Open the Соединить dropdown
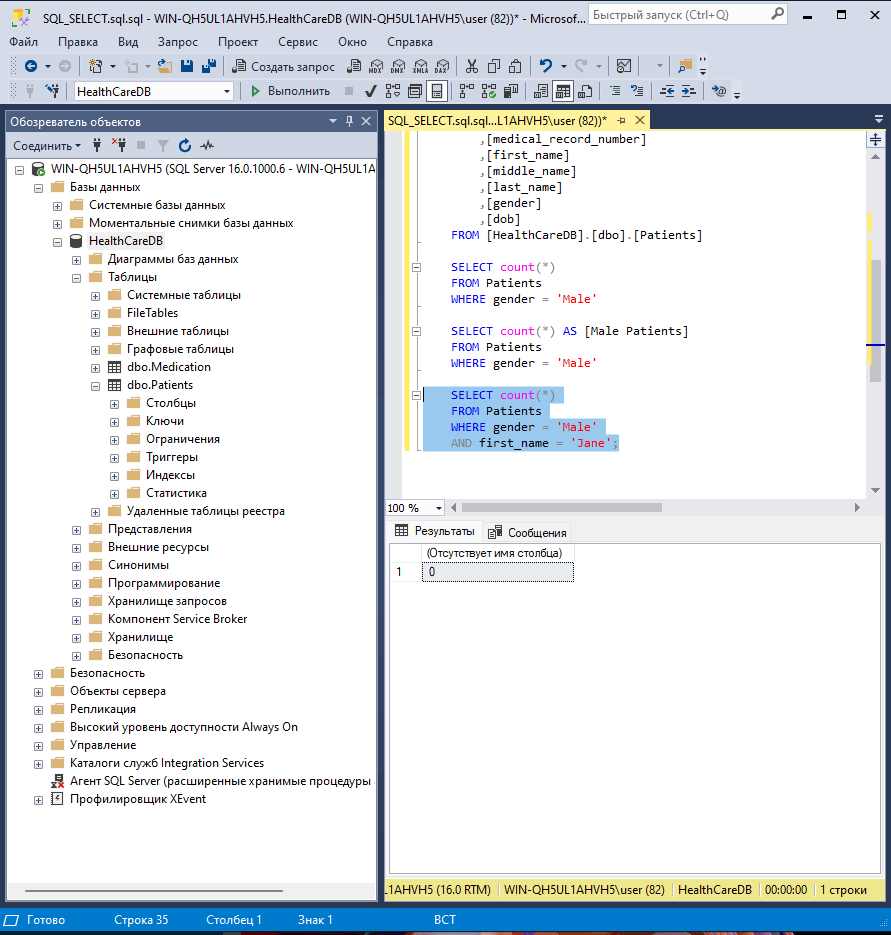Screen dimensions: 891x935 click(47, 145)
